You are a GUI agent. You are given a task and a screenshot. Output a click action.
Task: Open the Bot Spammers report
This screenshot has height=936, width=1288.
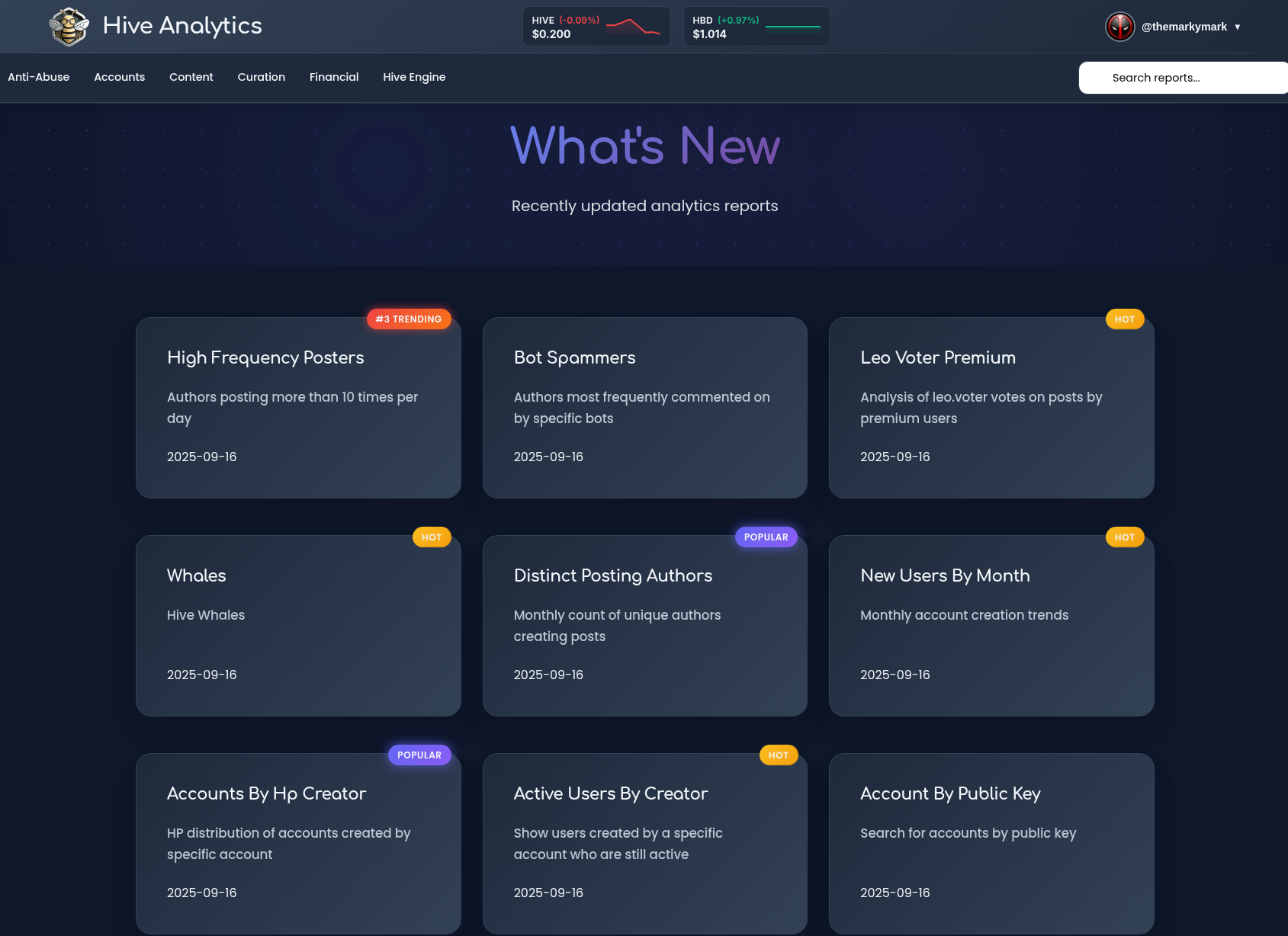(x=644, y=408)
